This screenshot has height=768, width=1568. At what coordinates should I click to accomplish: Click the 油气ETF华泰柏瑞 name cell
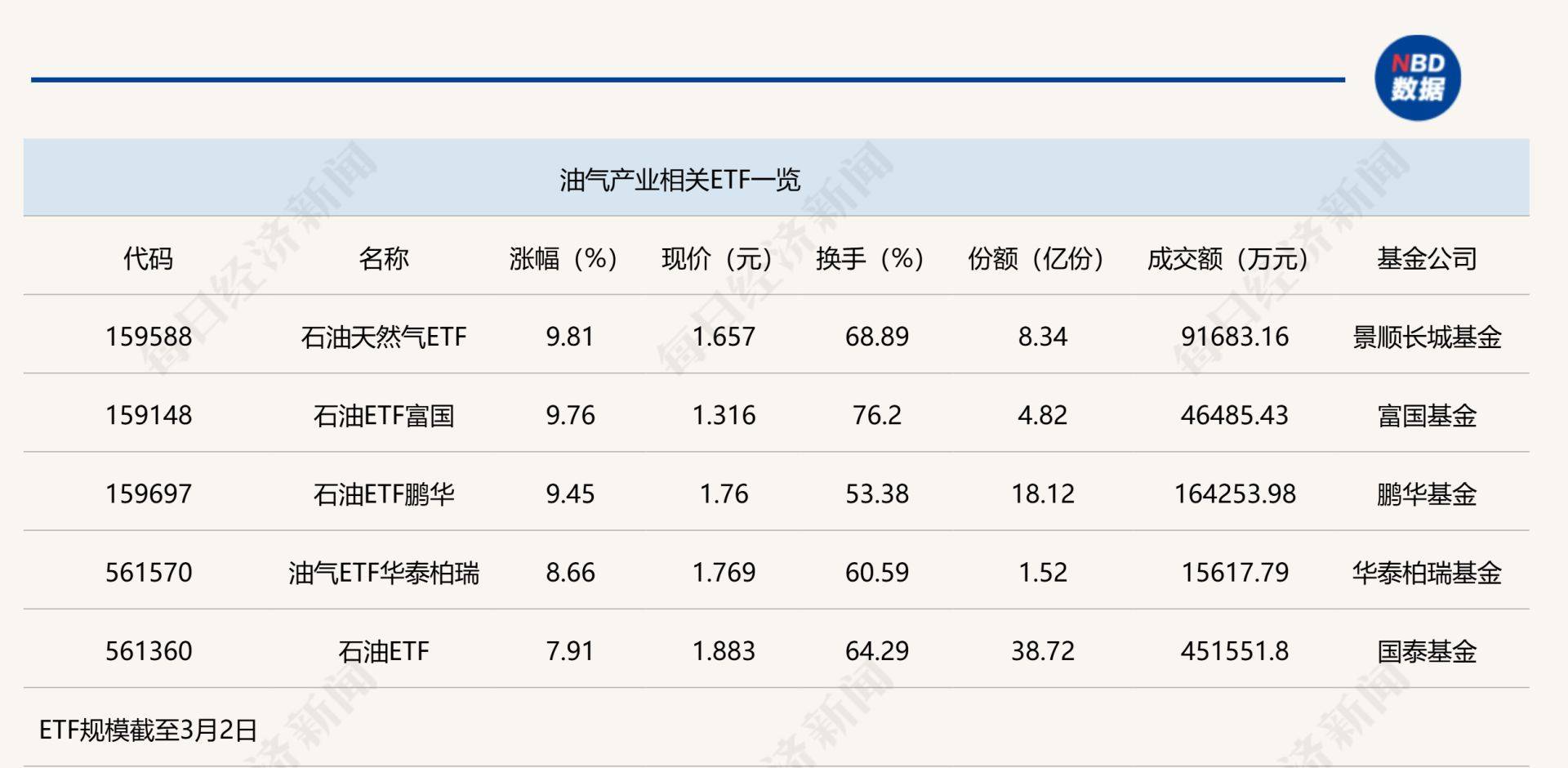383,573
